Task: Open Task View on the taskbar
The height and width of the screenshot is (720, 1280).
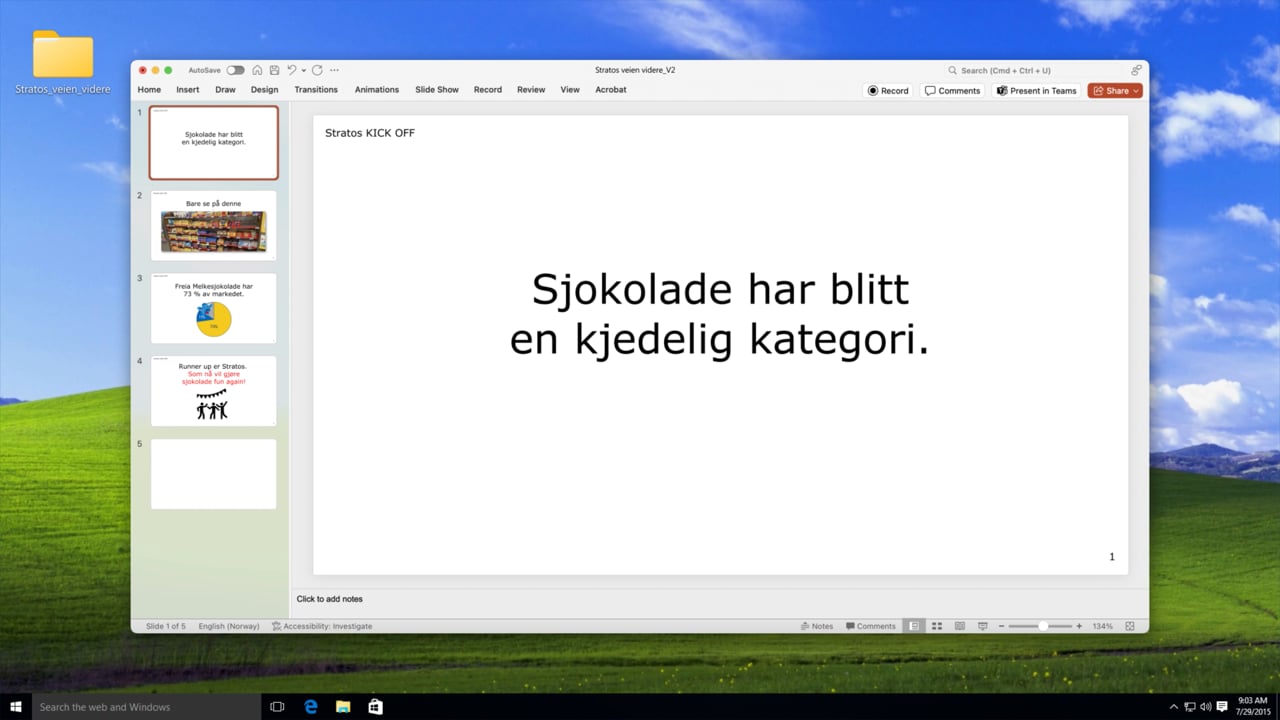Action: 277,707
